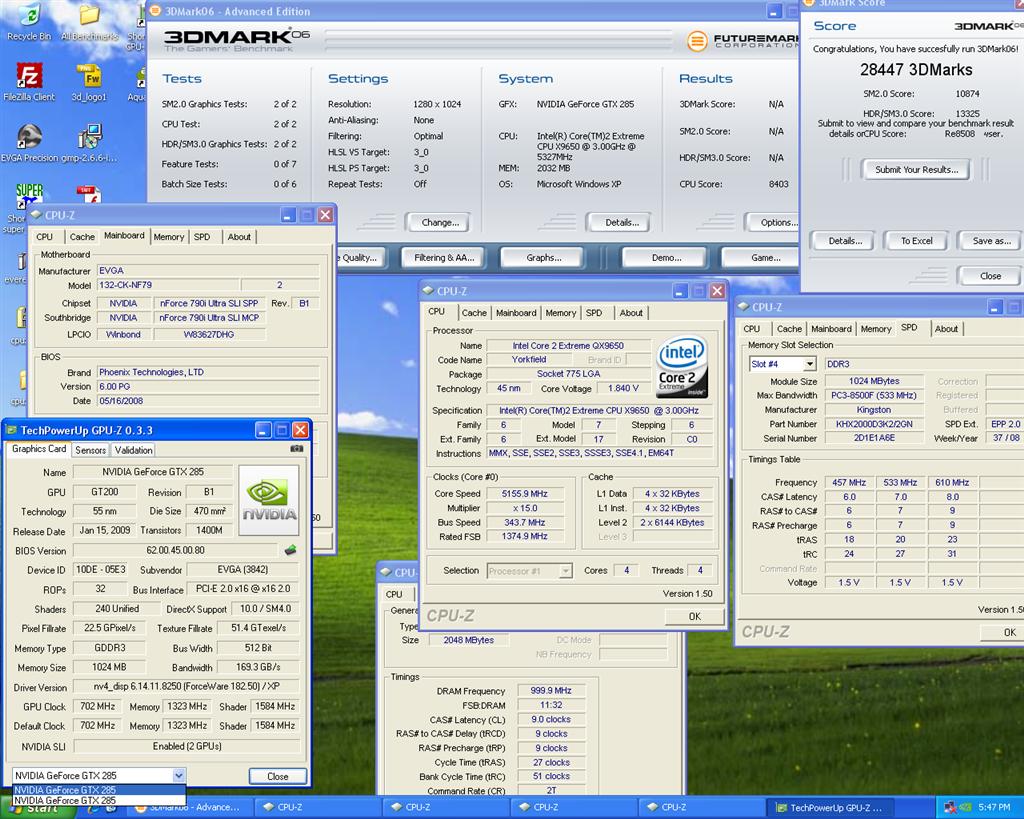This screenshot has height=819, width=1024.
Task: Click Driver Version field in GPU-Z
Action: tap(186, 686)
